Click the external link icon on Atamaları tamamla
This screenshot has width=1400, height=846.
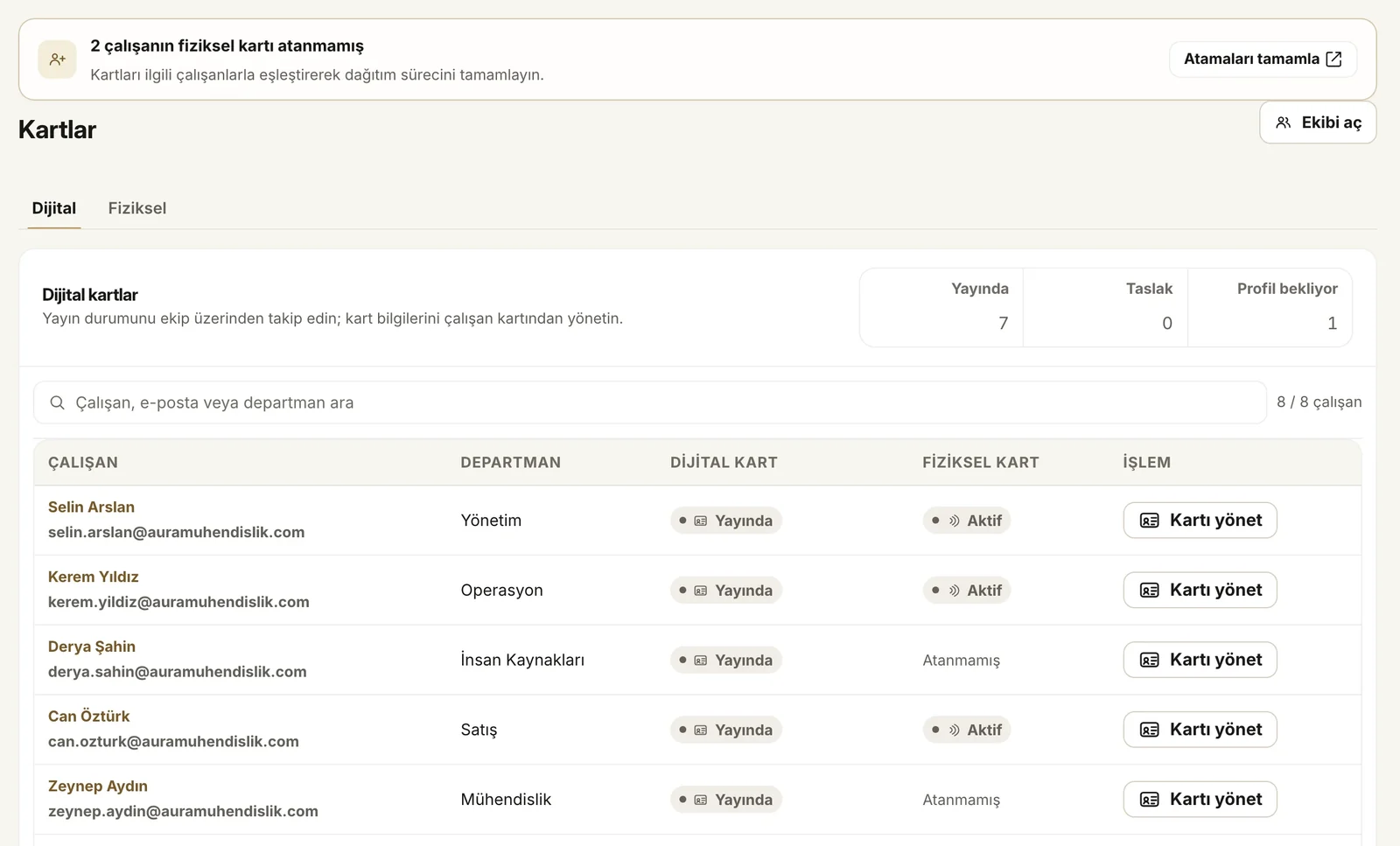[x=1333, y=59]
